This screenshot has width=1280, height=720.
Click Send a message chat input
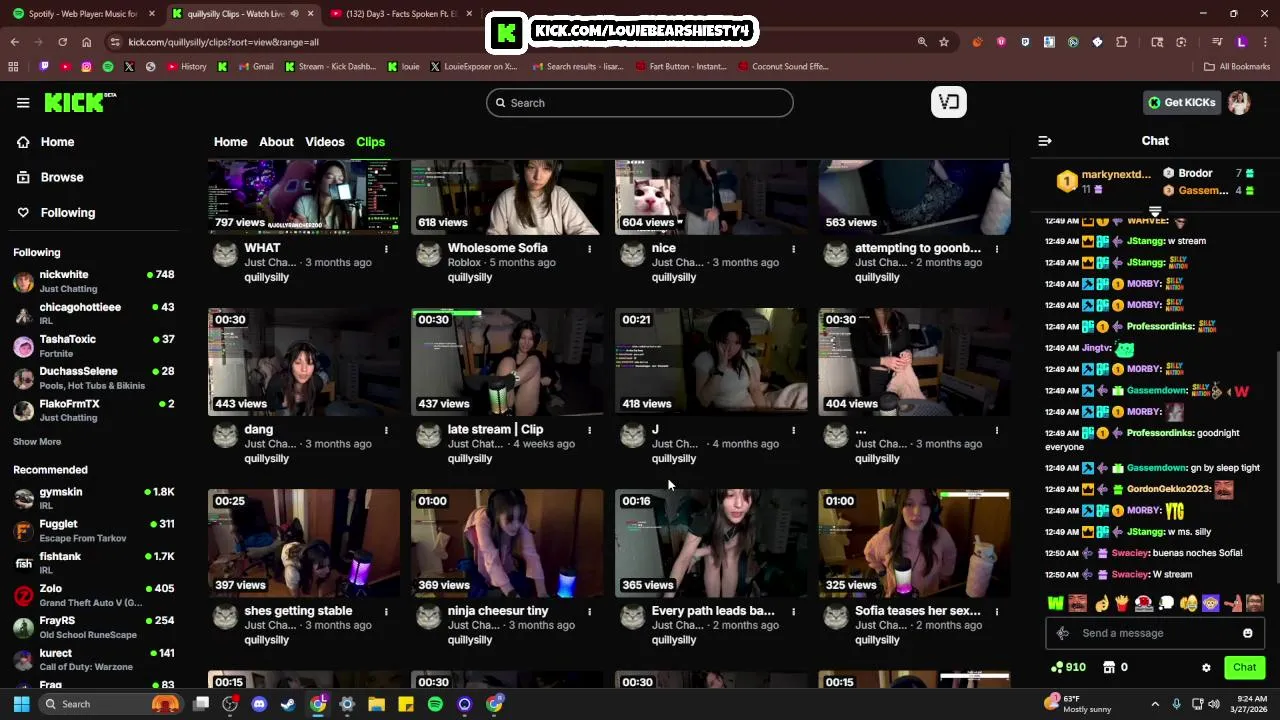(1155, 633)
